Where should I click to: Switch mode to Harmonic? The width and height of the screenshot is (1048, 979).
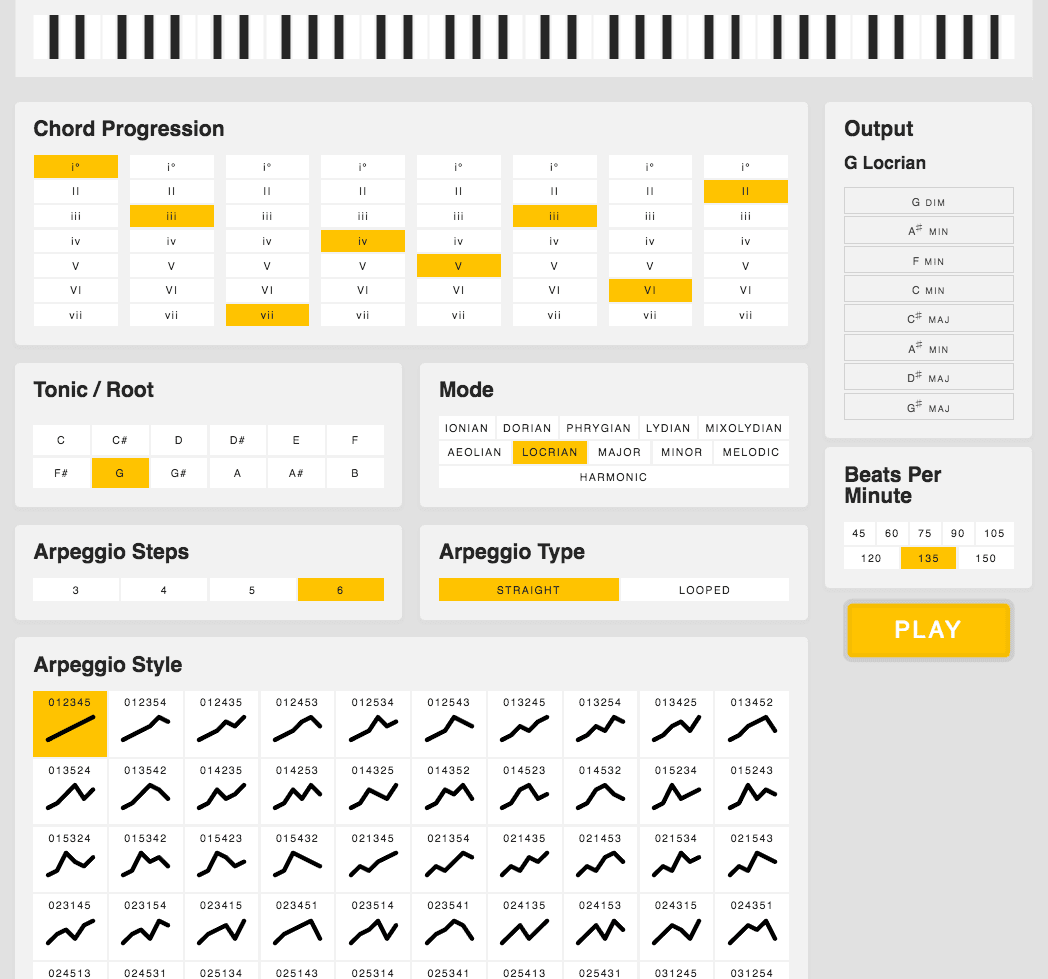tap(613, 477)
